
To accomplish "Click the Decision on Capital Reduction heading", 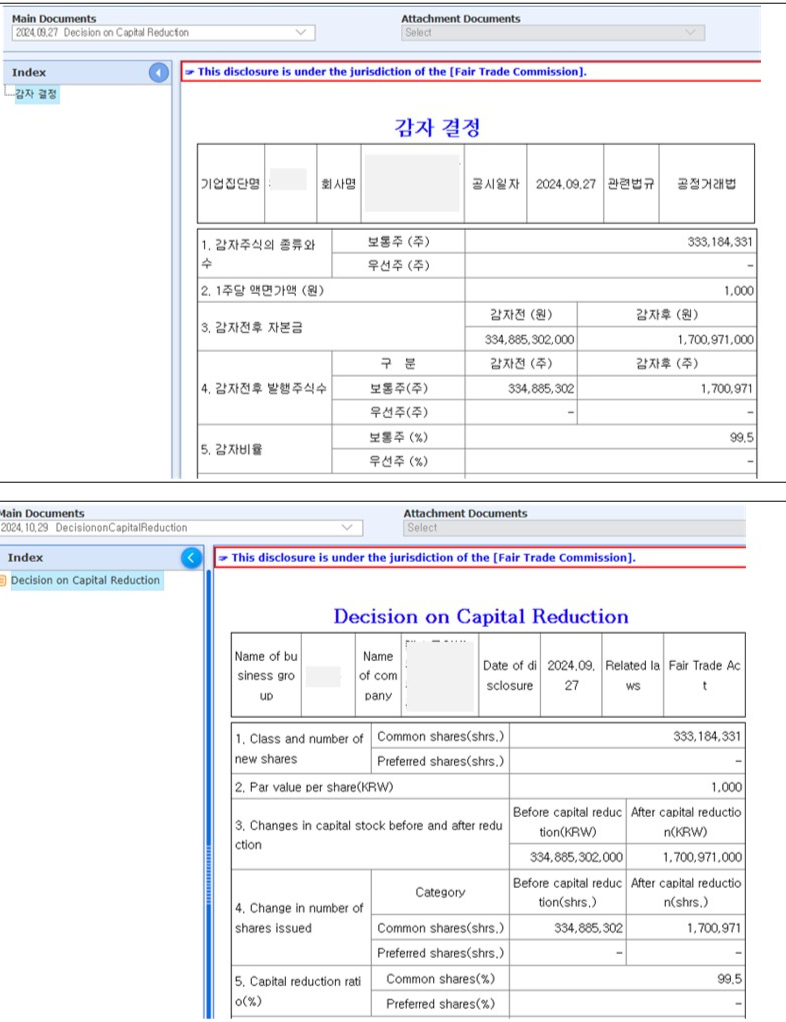I will click(481, 616).
